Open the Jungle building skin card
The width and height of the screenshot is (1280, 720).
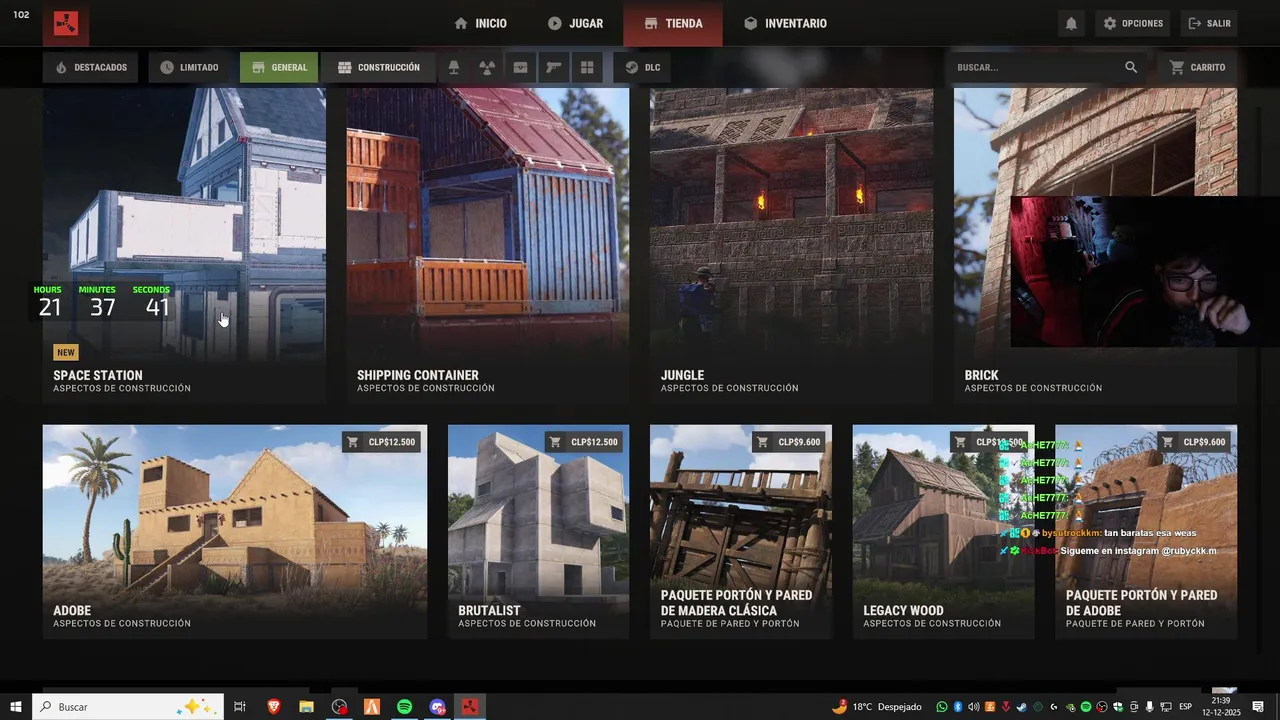pos(792,245)
